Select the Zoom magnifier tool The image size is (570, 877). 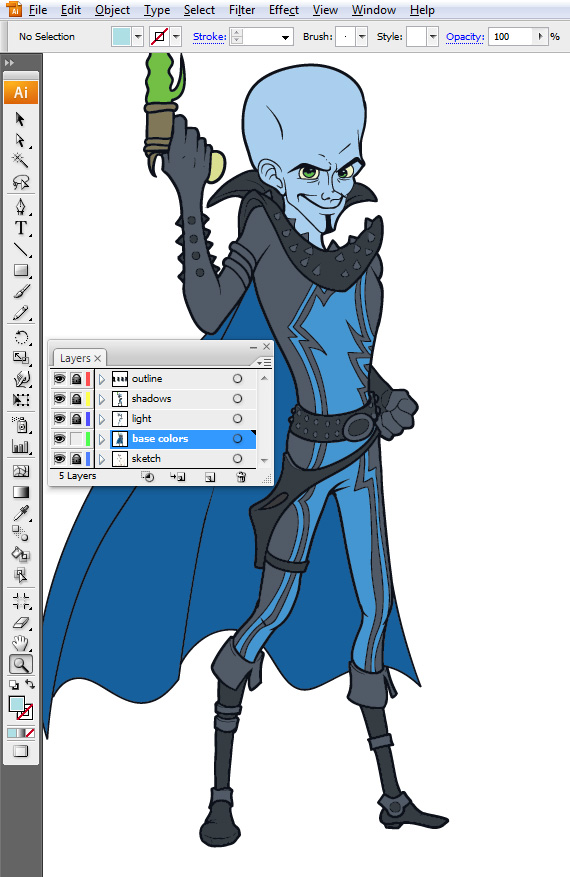pyautogui.click(x=21, y=664)
